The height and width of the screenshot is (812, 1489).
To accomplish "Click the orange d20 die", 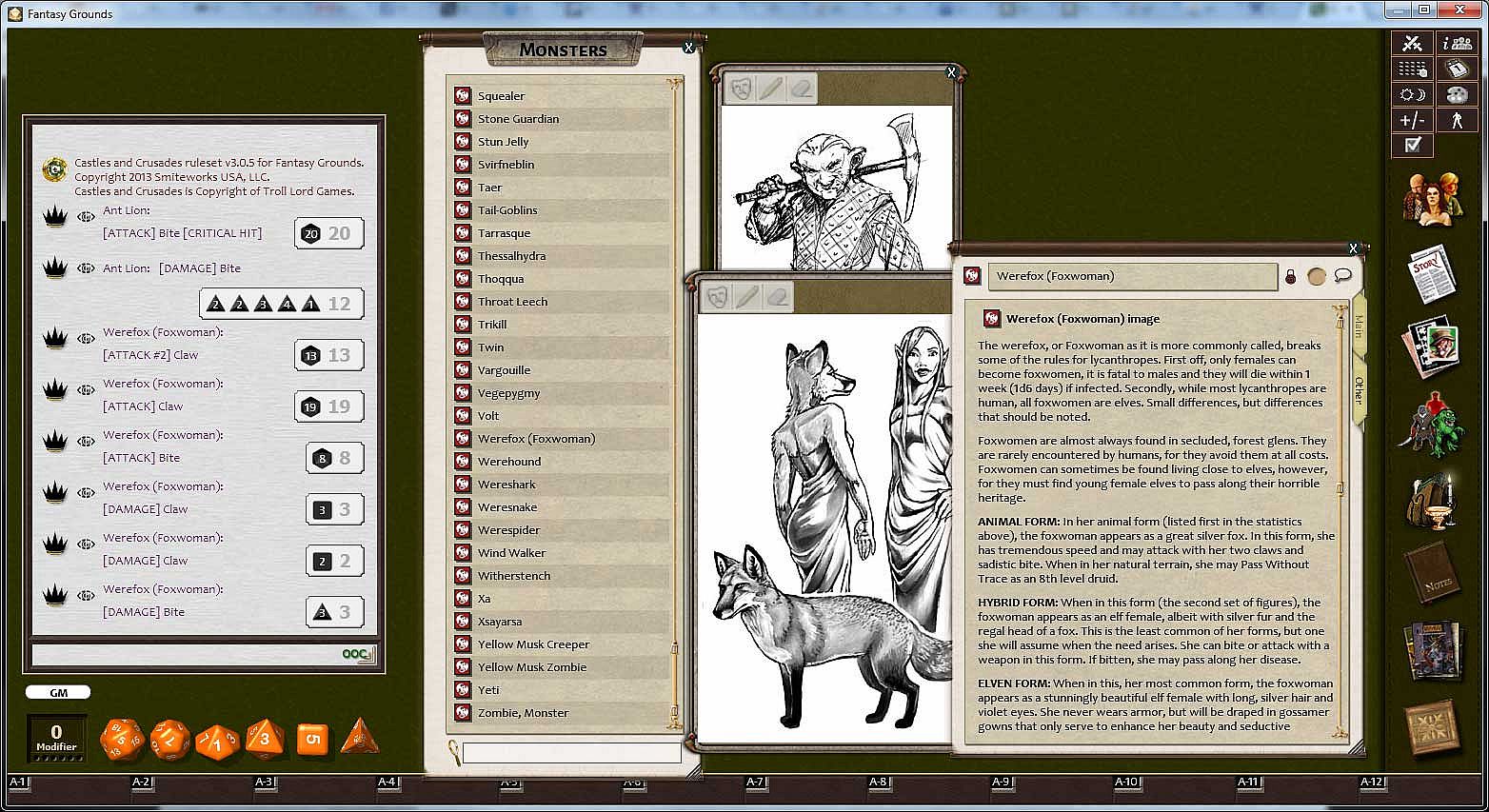I will coord(122,739).
